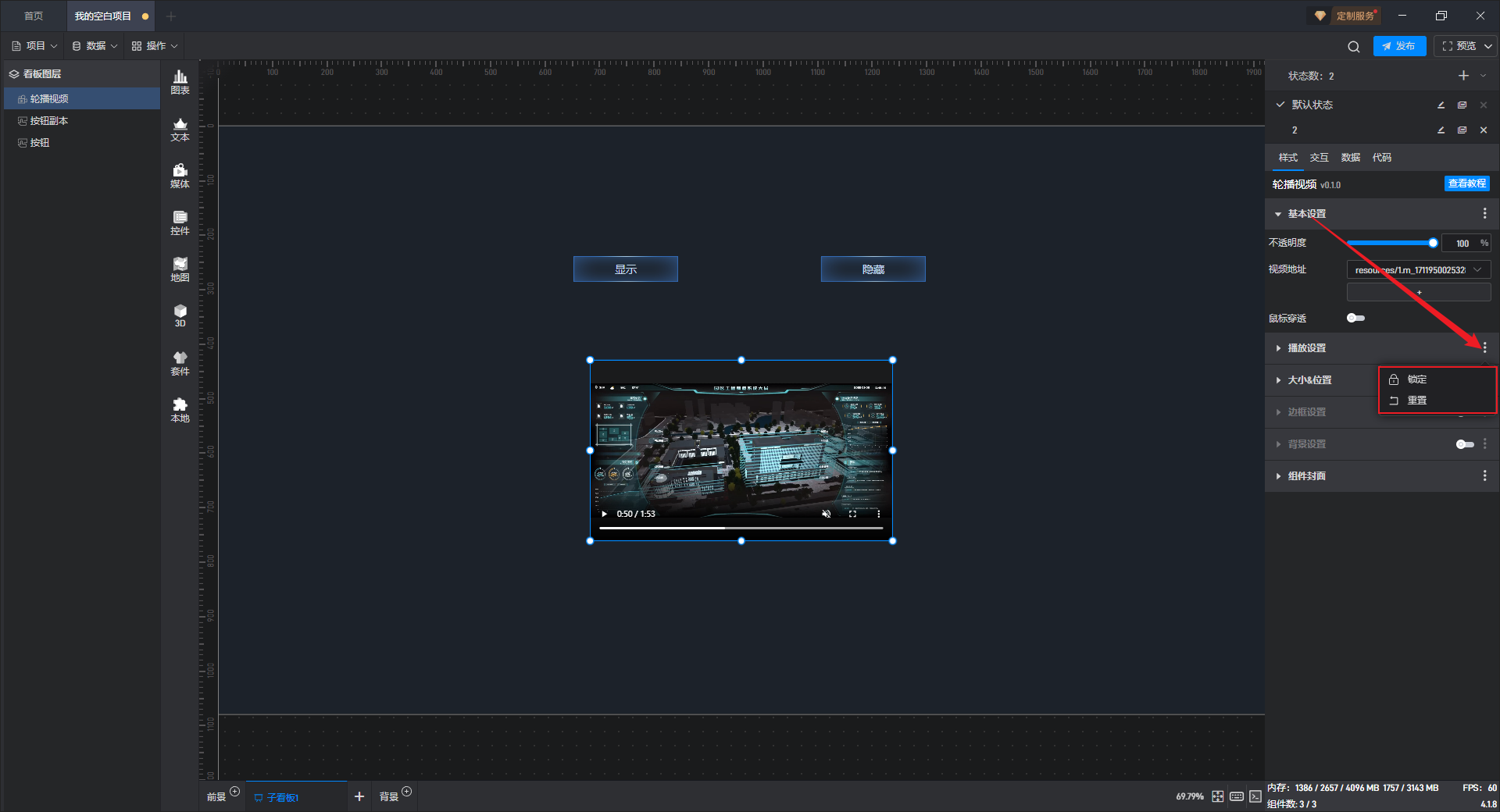Open the 地图 map components panel
Viewport: 1500px width, 812px height.
coord(180,269)
